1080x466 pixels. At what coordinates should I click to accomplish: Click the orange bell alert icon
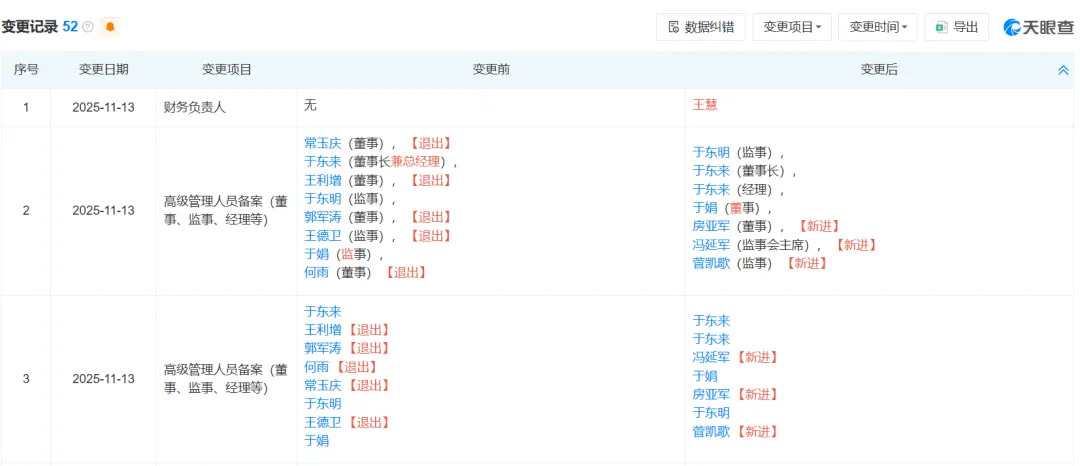(x=110, y=27)
